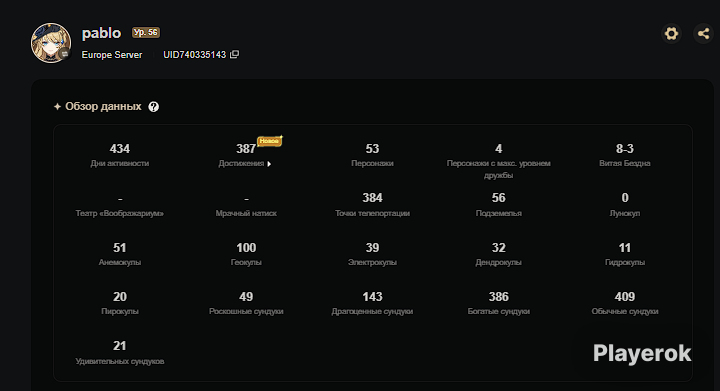
Task: Click the small badge on avatar
Action: (65, 54)
